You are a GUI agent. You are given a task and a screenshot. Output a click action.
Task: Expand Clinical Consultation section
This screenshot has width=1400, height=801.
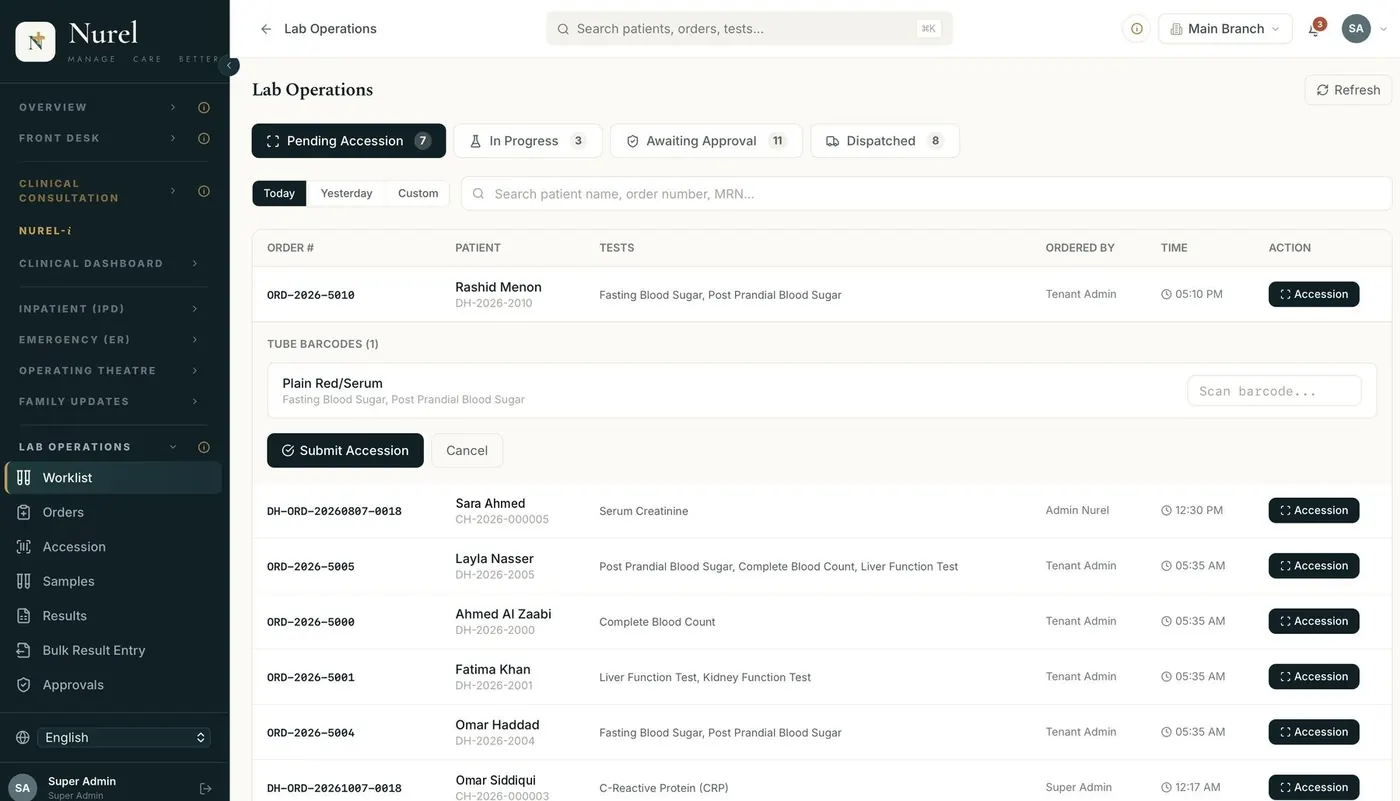pyautogui.click(x=173, y=191)
